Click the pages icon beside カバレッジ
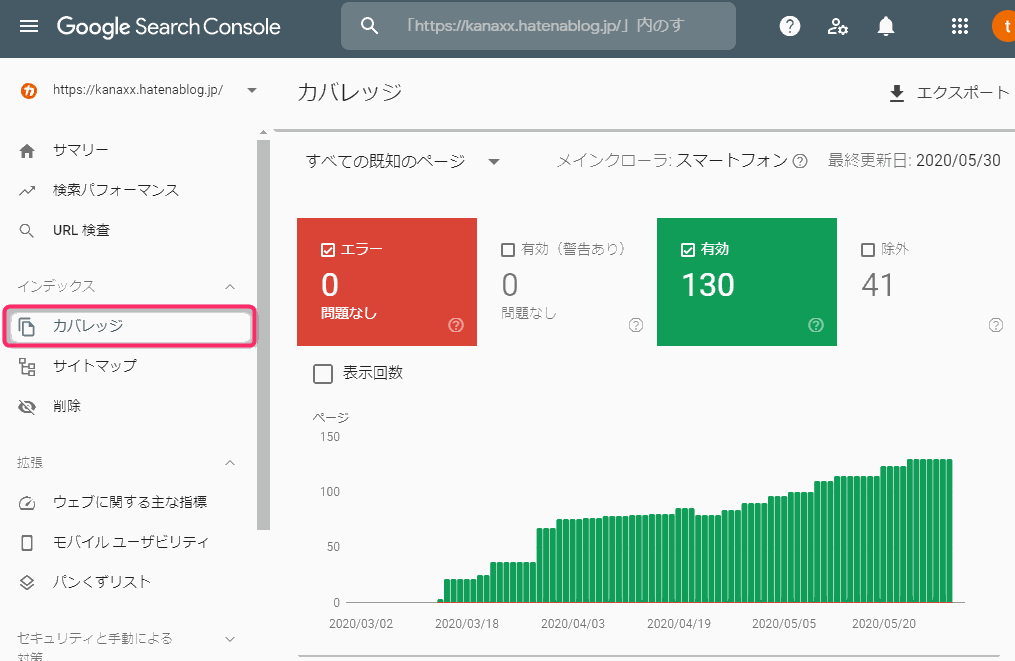The image size is (1015, 661). coord(27,327)
